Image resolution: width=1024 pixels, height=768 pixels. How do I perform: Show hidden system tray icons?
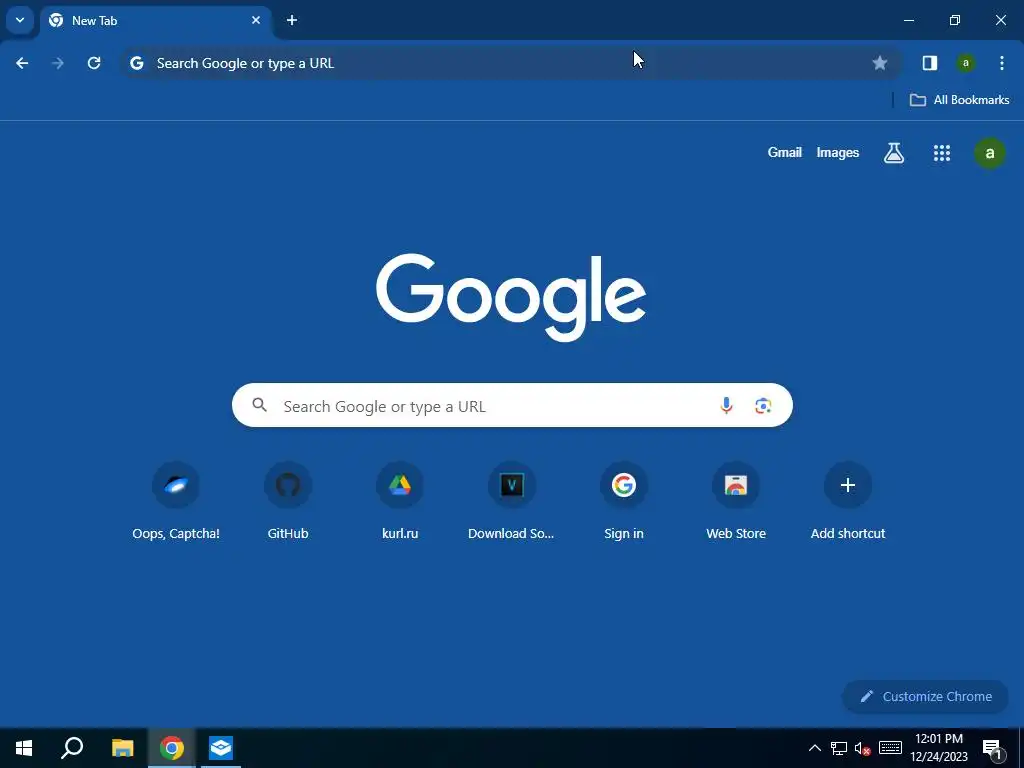(814, 748)
